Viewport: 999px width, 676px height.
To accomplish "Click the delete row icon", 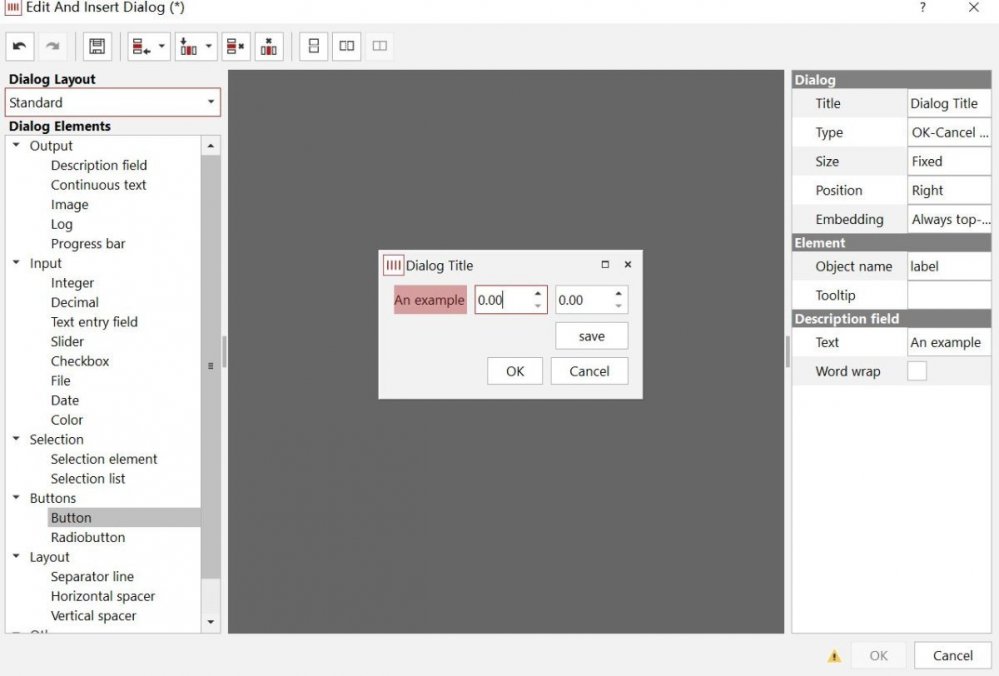I will pyautogui.click(x=235, y=46).
